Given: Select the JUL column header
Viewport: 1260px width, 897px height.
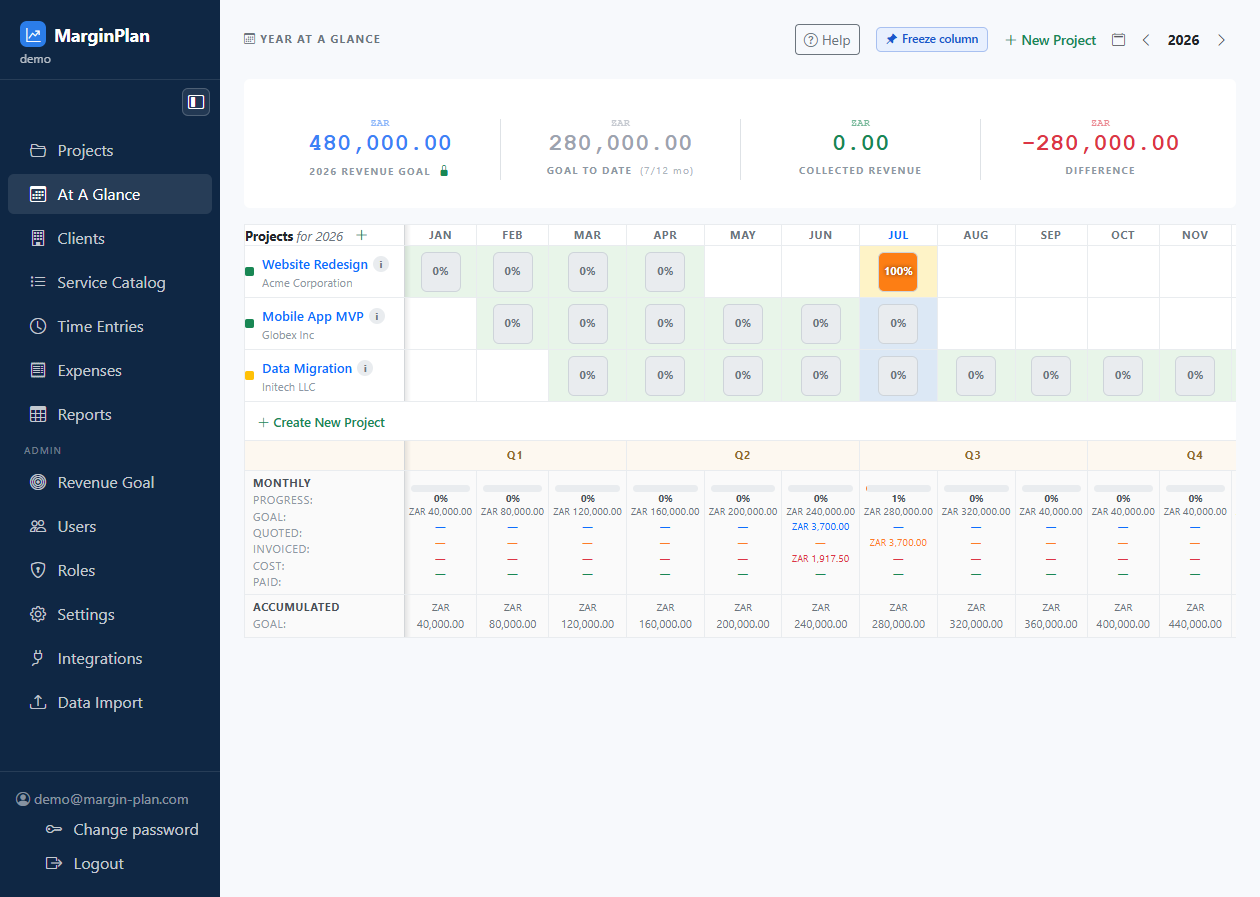Looking at the screenshot, I should (898, 236).
